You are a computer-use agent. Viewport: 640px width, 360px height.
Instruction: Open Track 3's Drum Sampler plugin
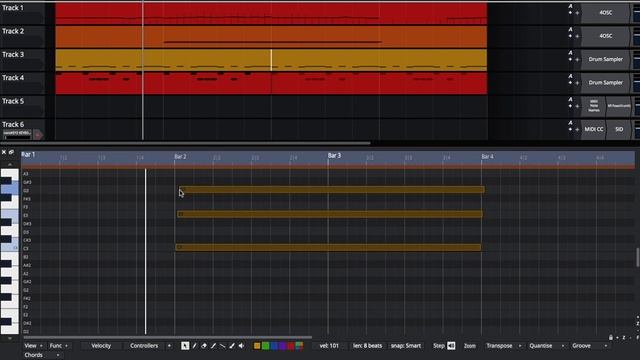tap(605, 60)
